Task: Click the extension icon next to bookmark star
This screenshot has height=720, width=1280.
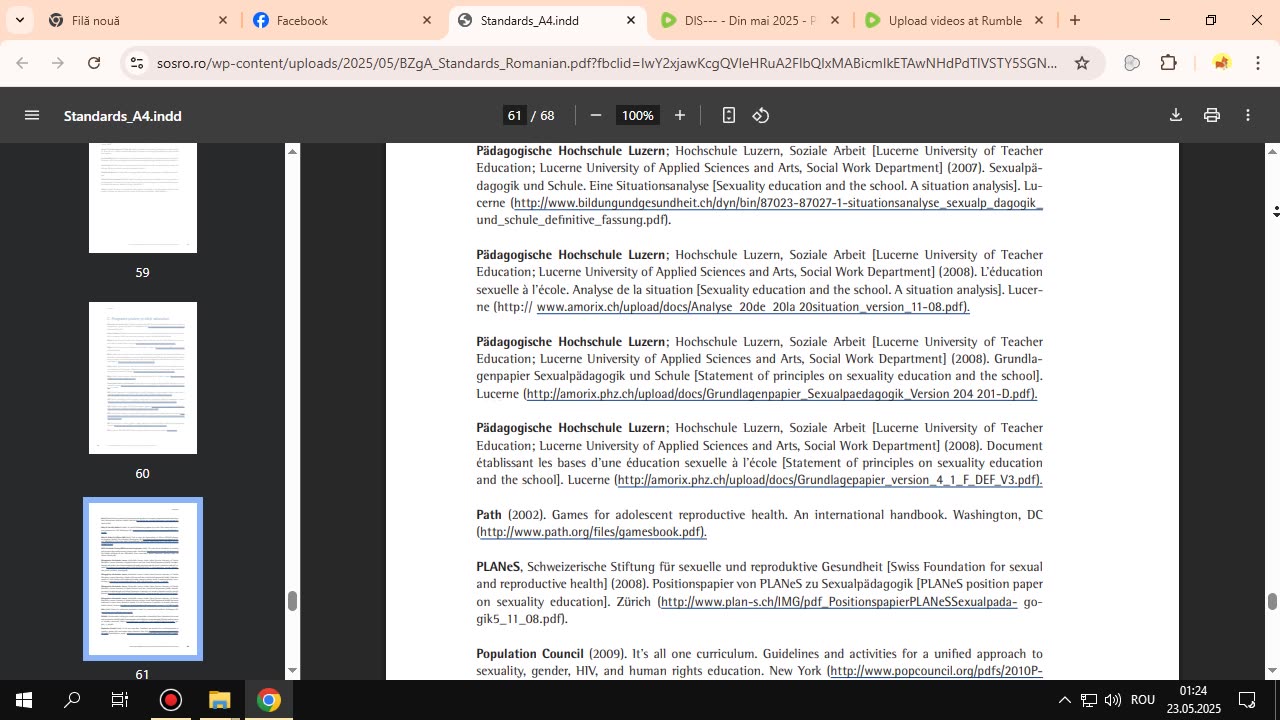Action: 1132,63
